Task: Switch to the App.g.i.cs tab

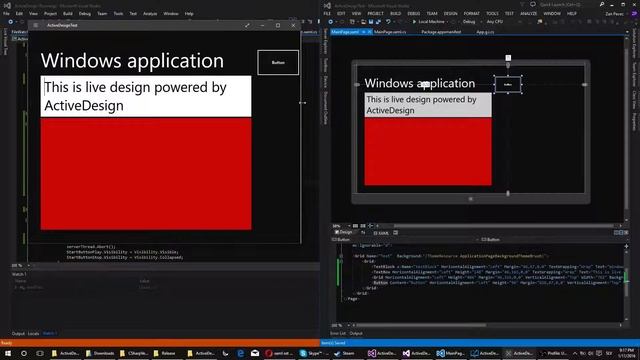Action: pos(485,32)
